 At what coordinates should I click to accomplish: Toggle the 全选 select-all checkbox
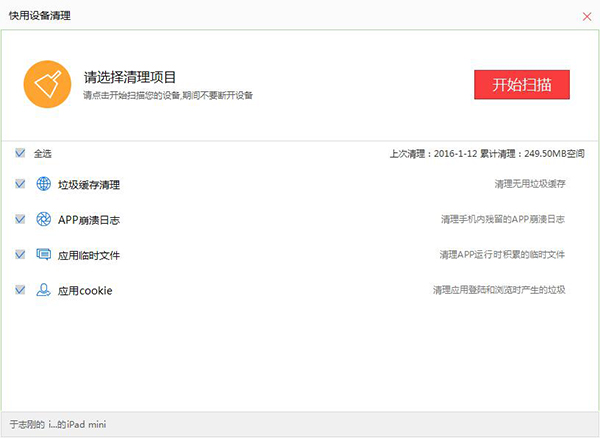(x=20, y=153)
